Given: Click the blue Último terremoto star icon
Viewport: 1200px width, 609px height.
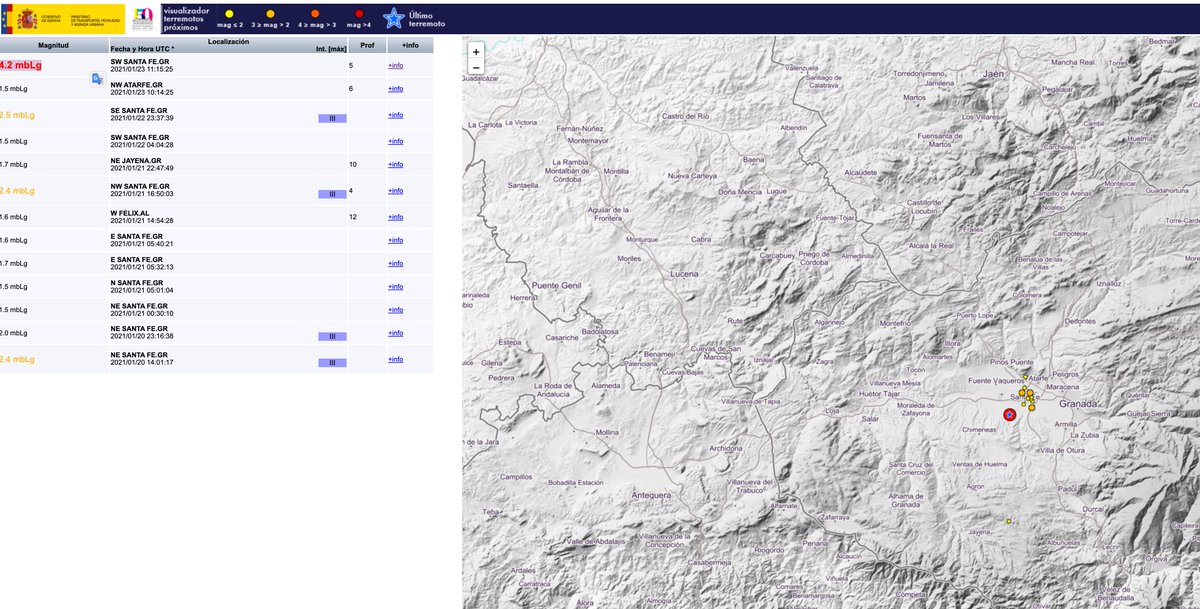Looking at the screenshot, I should point(395,18).
